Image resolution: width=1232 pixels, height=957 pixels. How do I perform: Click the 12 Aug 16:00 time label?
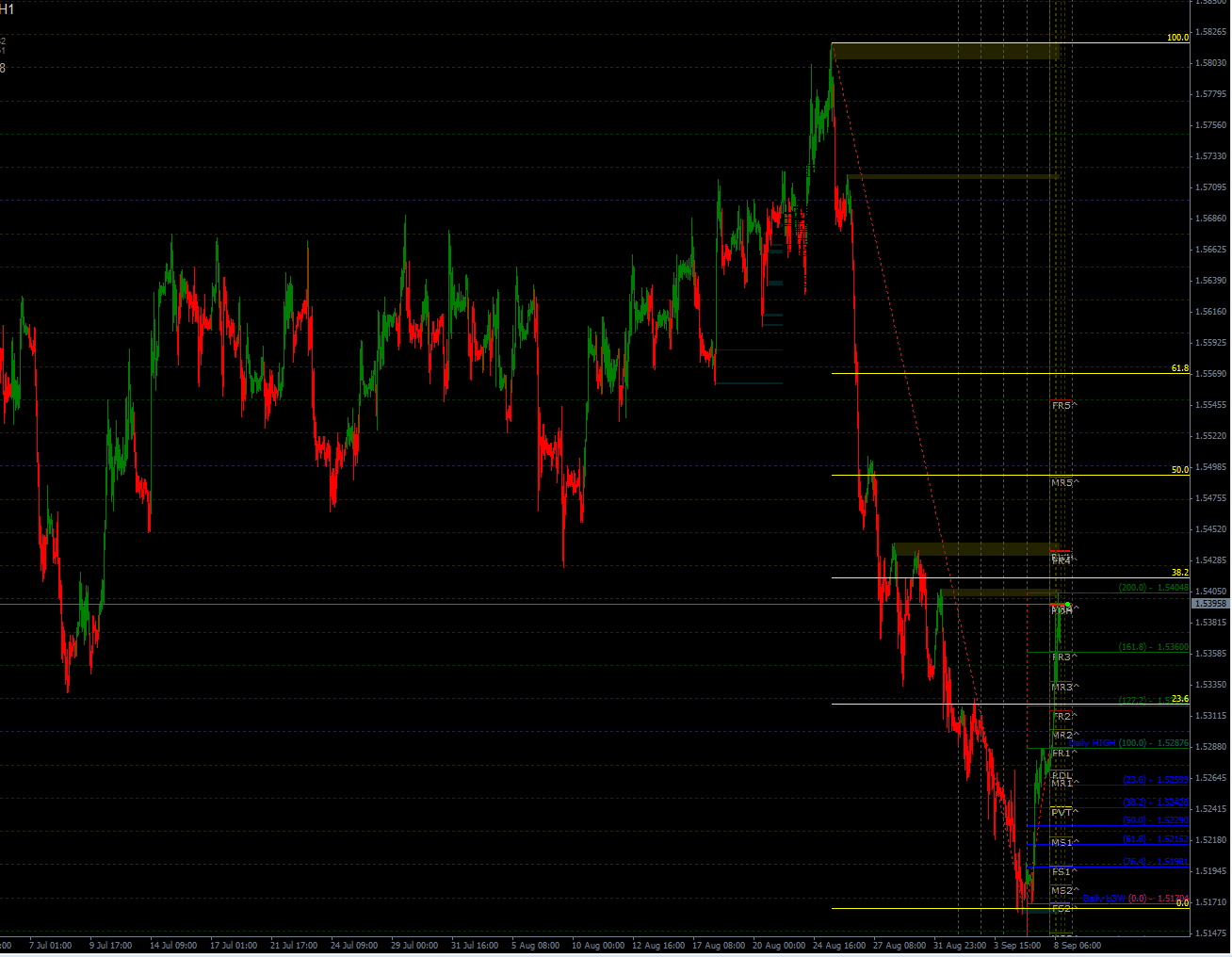[658, 945]
